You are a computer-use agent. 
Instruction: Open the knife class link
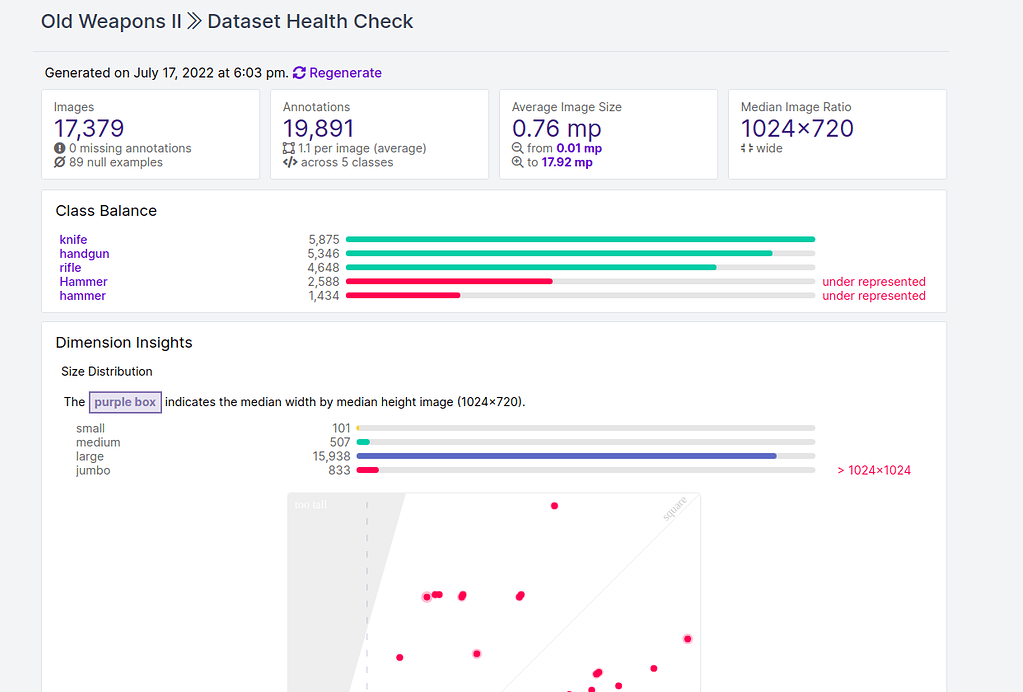[73, 240]
